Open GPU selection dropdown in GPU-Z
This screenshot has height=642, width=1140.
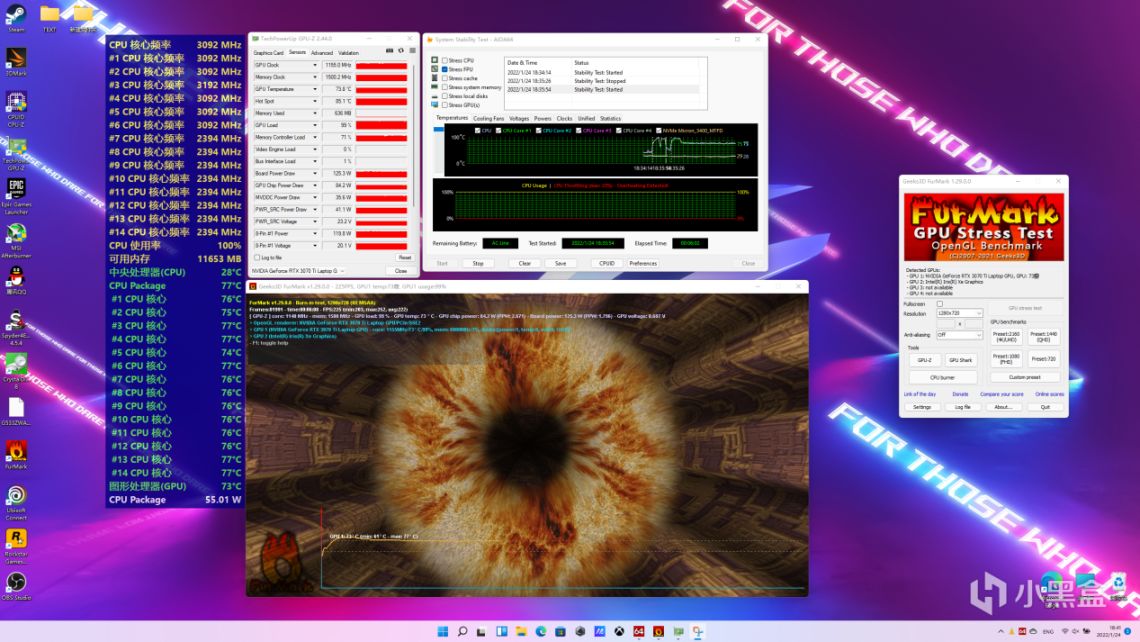point(298,270)
